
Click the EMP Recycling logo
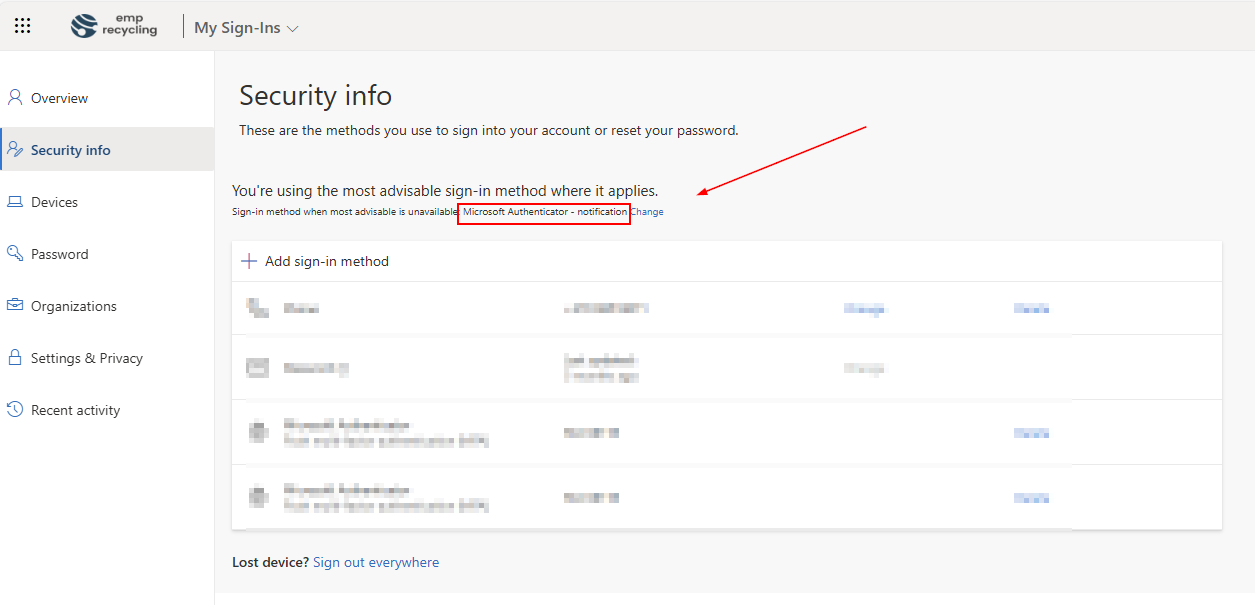pyautogui.click(x=115, y=27)
